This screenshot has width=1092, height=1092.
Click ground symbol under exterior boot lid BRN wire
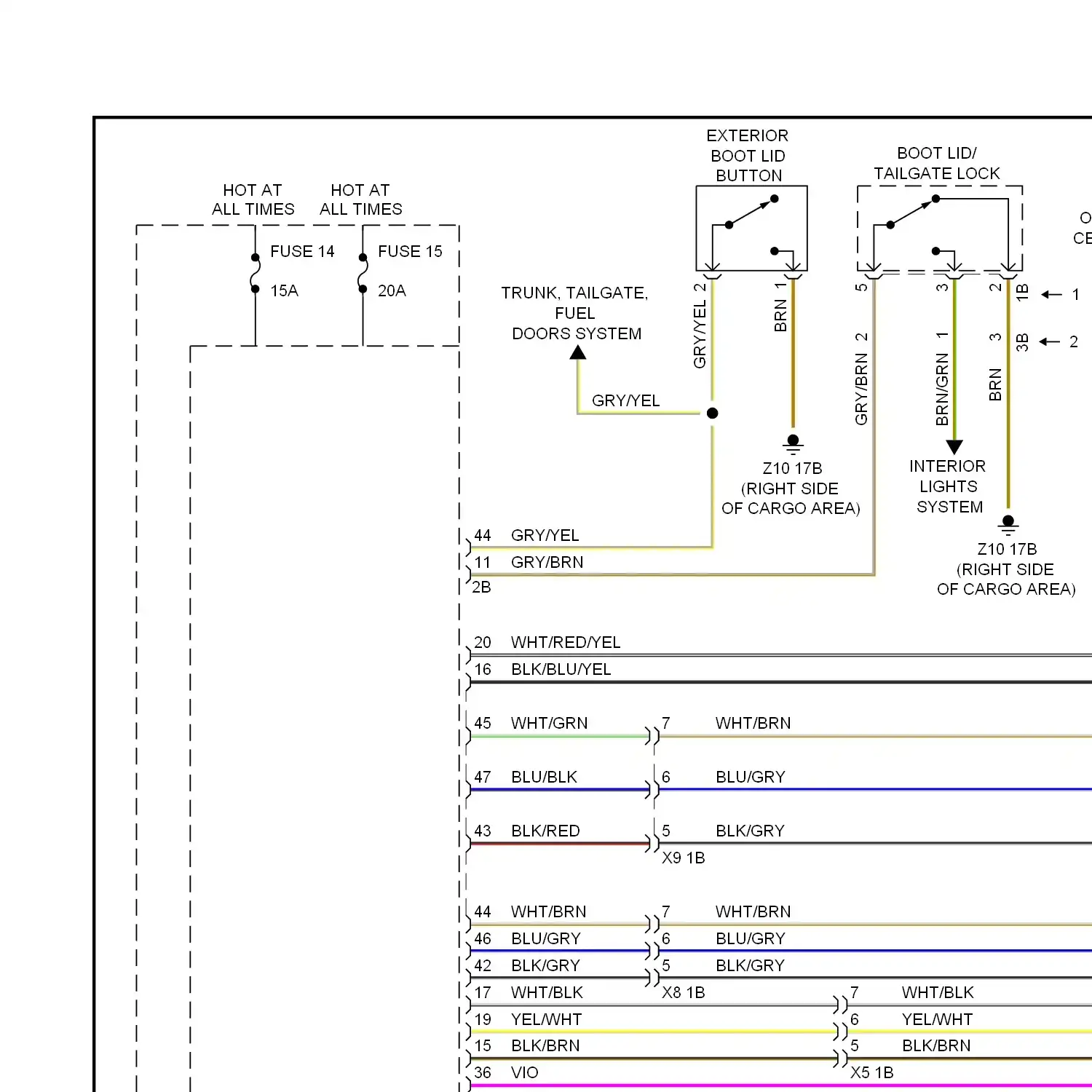794,444
